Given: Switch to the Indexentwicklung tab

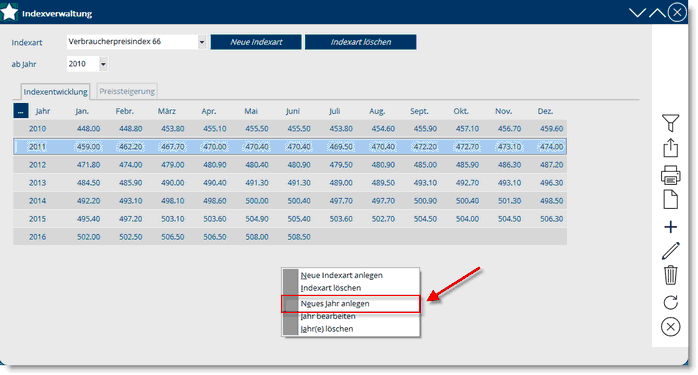Looking at the screenshot, I should (x=55, y=91).
